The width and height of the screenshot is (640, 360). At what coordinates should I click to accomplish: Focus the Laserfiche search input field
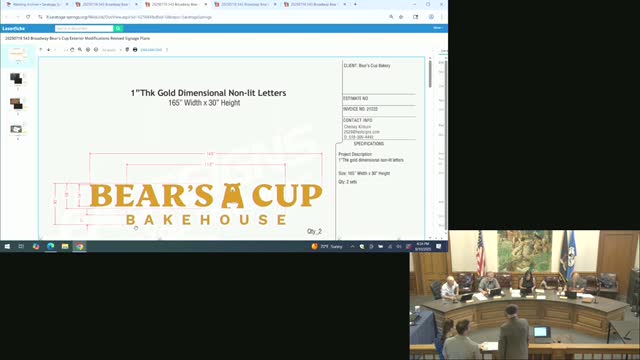coord(84,28)
